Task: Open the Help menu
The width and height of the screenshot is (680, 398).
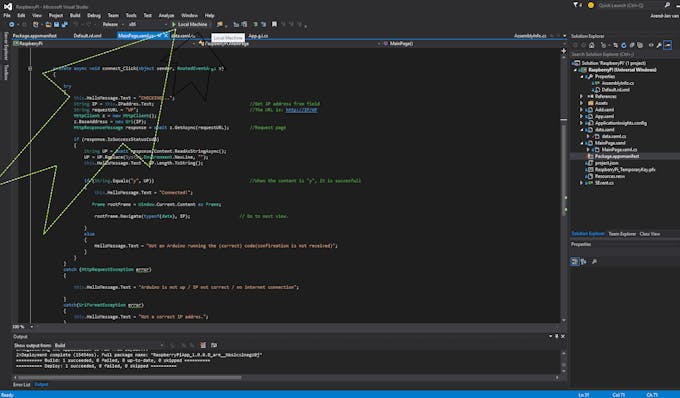Action: point(209,15)
